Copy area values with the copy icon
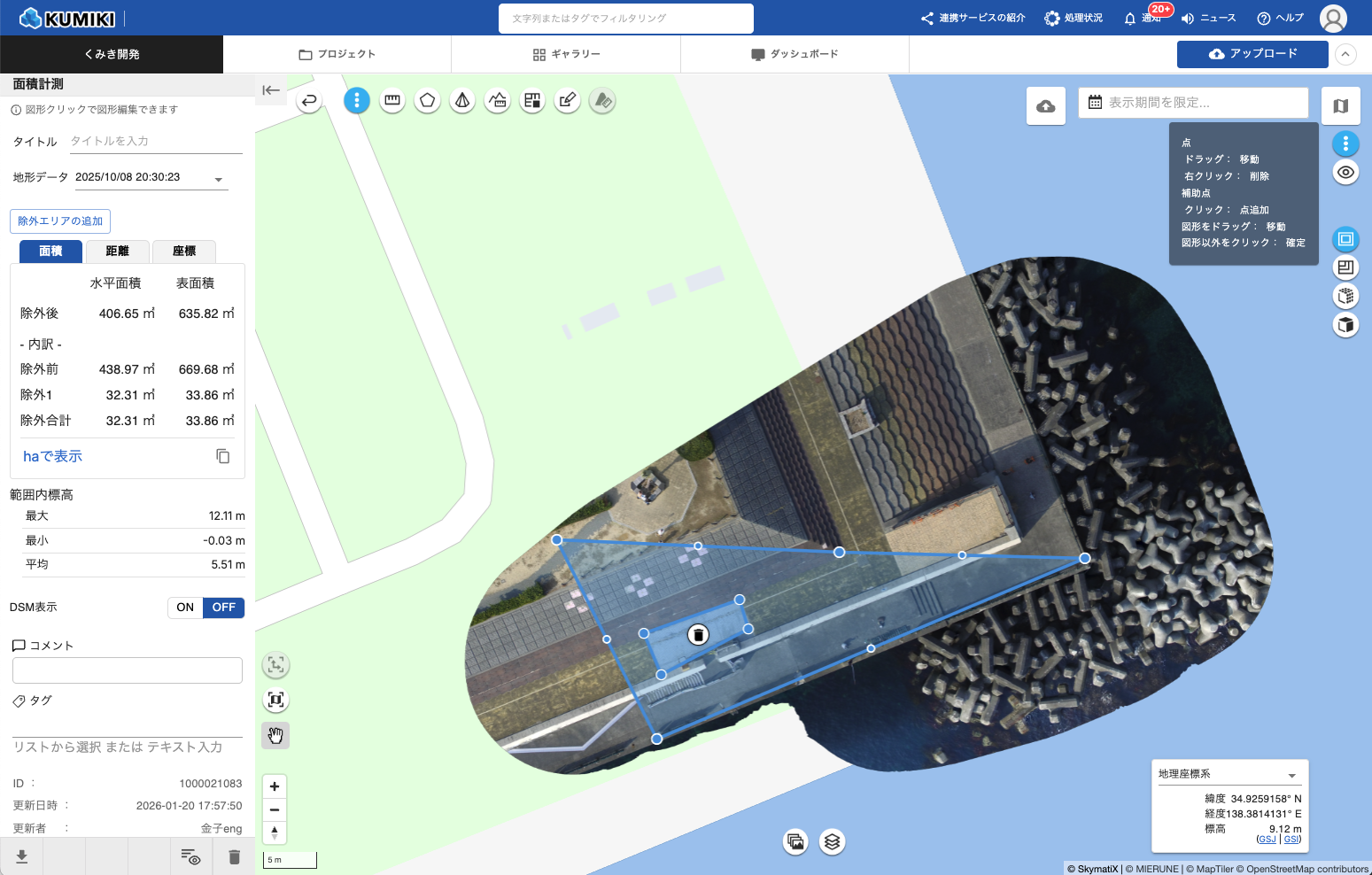 click(x=223, y=456)
